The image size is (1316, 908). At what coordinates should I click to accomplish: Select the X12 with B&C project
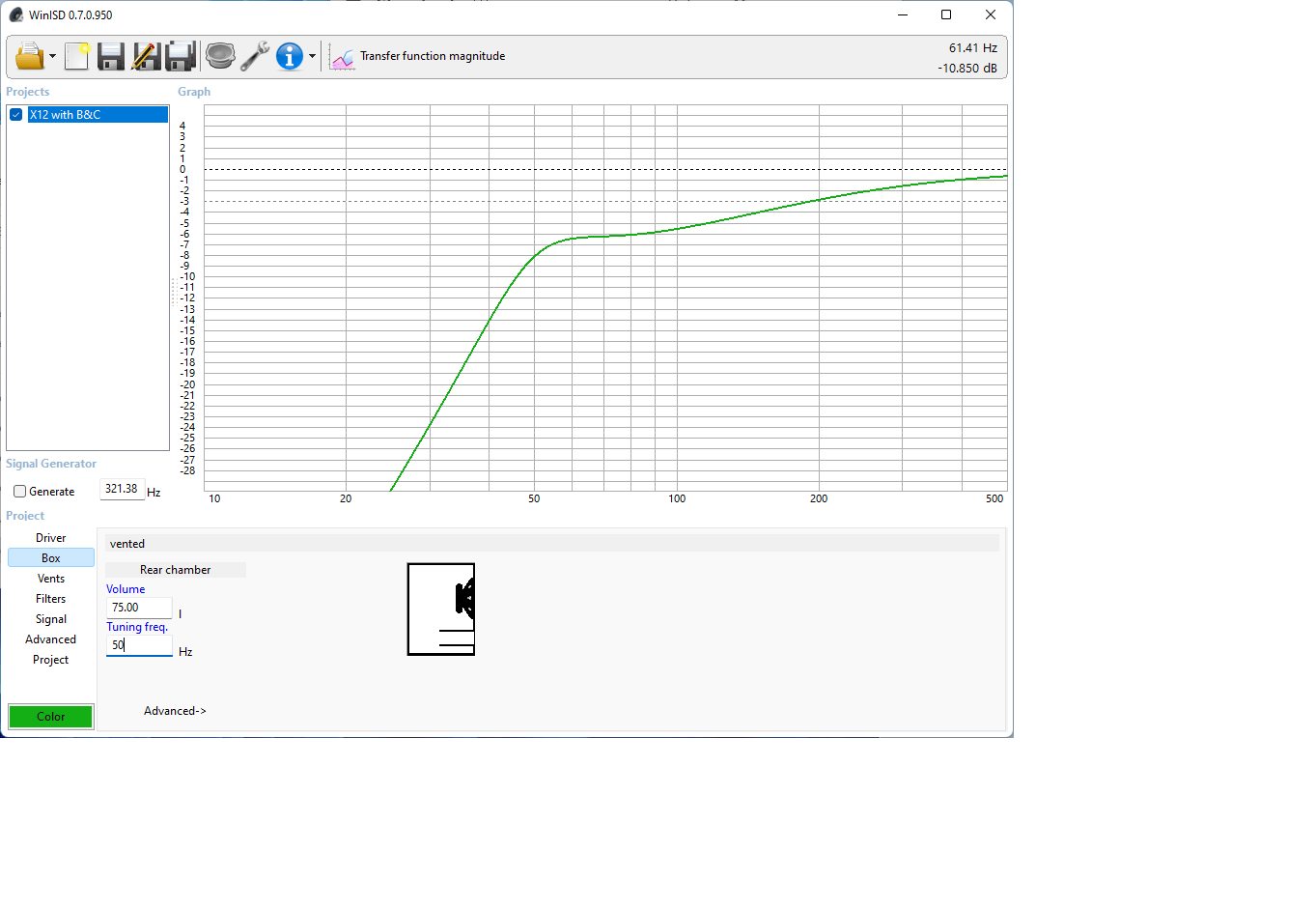point(98,114)
